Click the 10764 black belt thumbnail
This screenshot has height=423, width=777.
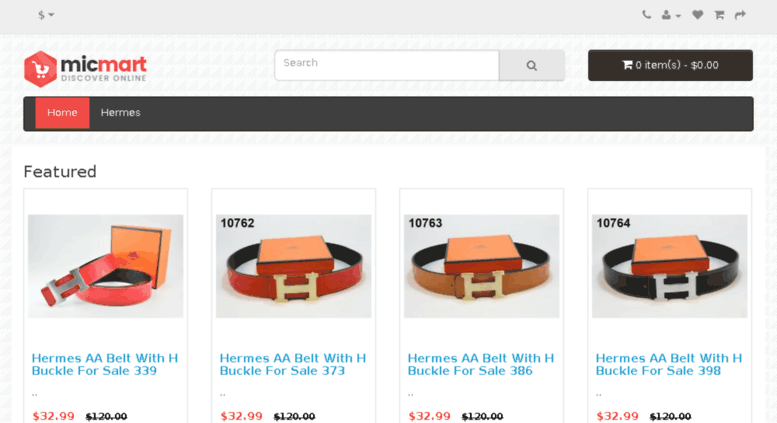point(669,266)
